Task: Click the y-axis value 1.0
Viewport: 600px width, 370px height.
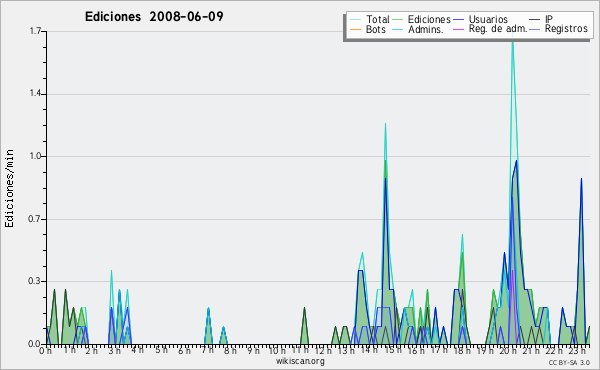Action: click(35, 156)
